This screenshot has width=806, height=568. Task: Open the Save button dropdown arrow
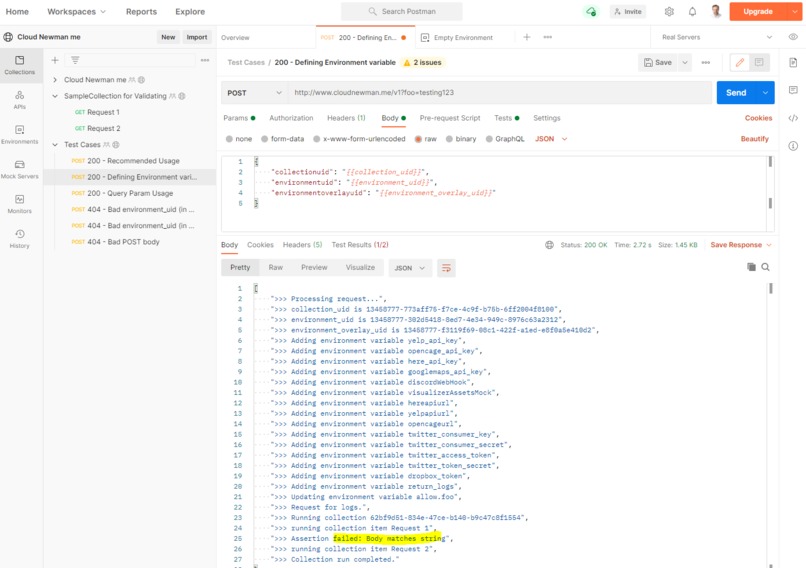pyautogui.click(x=685, y=62)
